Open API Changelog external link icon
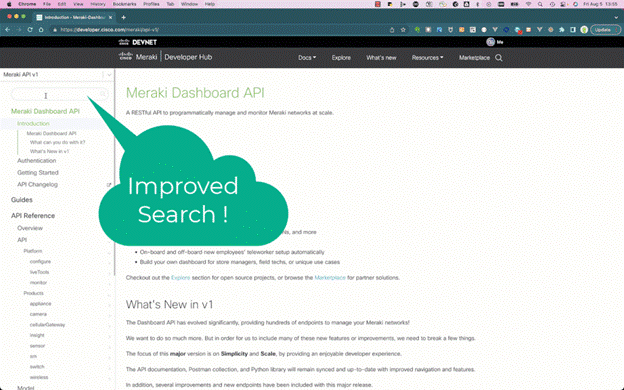Screen dimensions: 624x390 pyautogui.click(x=109, y=185)
